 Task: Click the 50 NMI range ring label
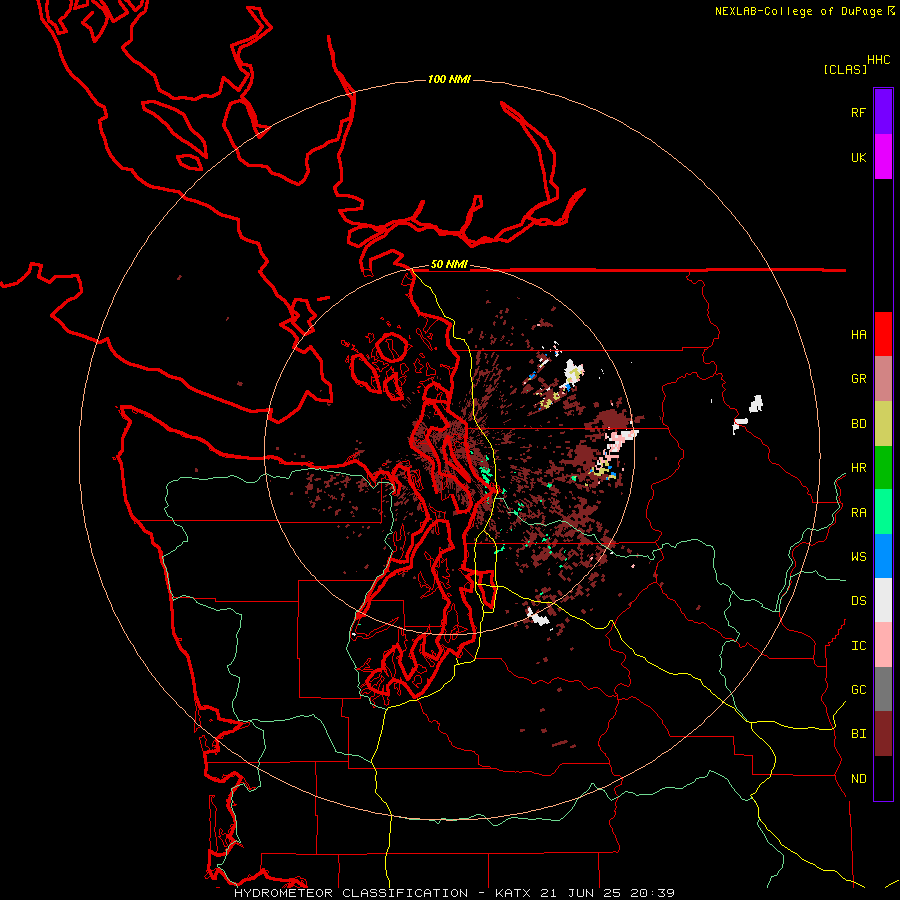[449, 265]
